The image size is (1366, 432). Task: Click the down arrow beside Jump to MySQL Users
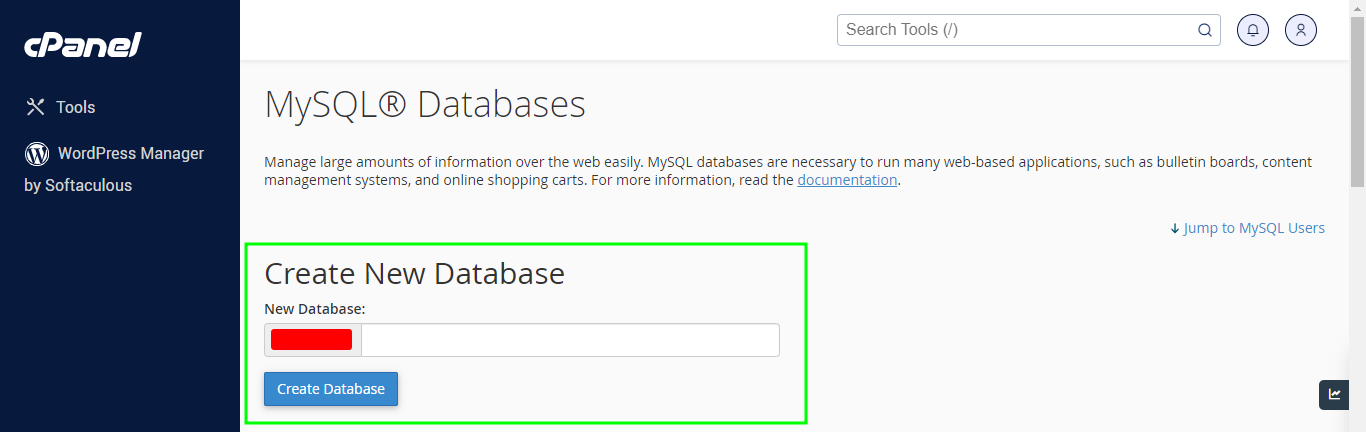click(x=1175, y=228)
